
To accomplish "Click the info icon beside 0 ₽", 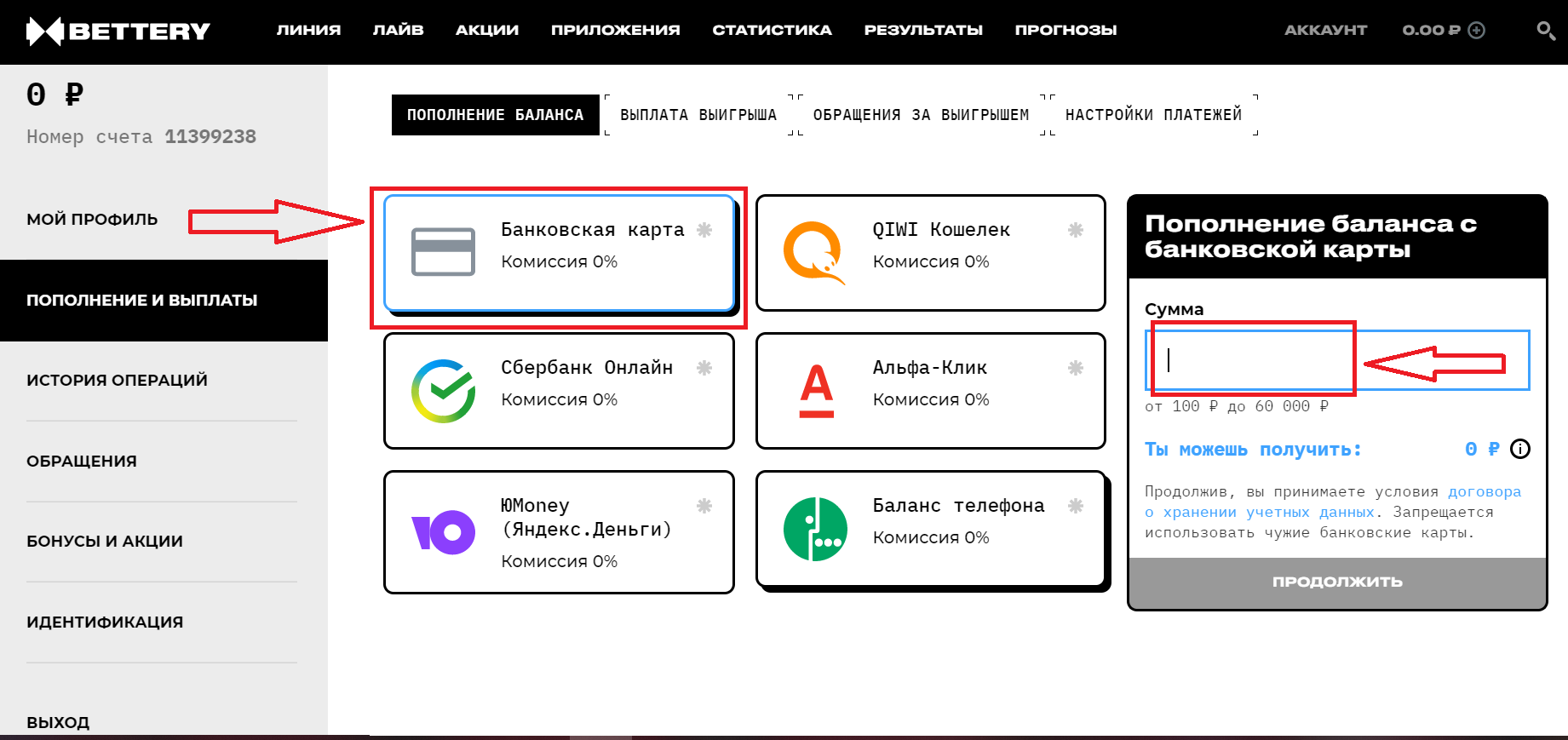I will tap(1520, 449).
